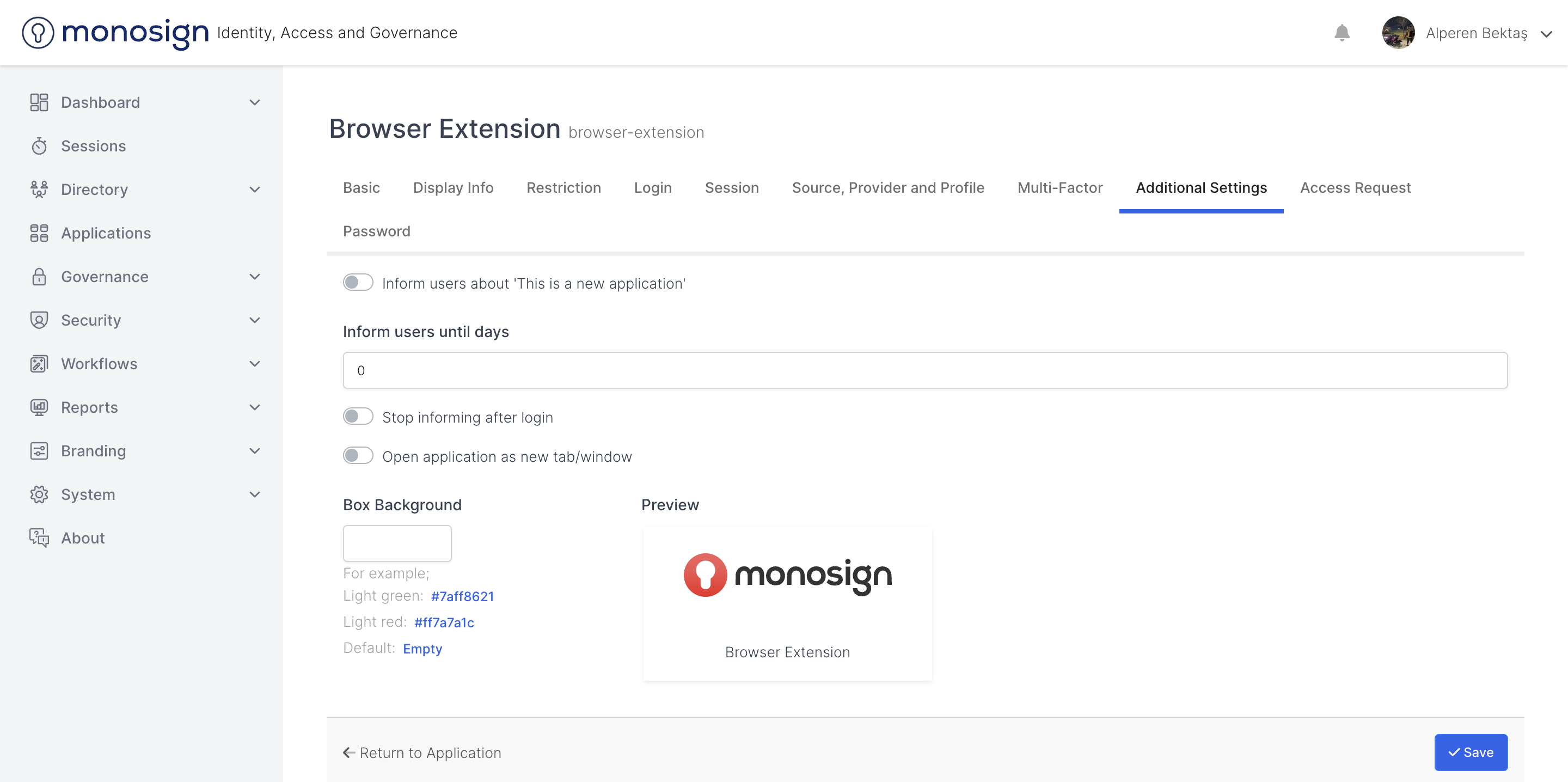The width and height of the screenshot is (1568, 782).
Task: Open Sessions via its stopwatch icon
Action: click(x=39, y=146)
